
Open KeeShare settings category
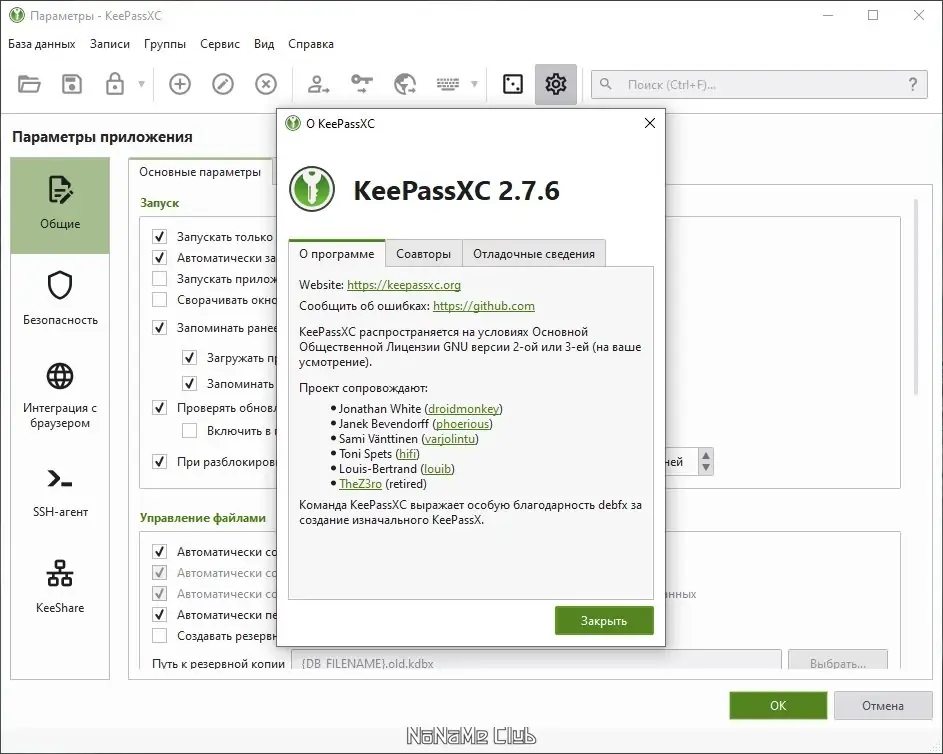(x=60, y=587)
